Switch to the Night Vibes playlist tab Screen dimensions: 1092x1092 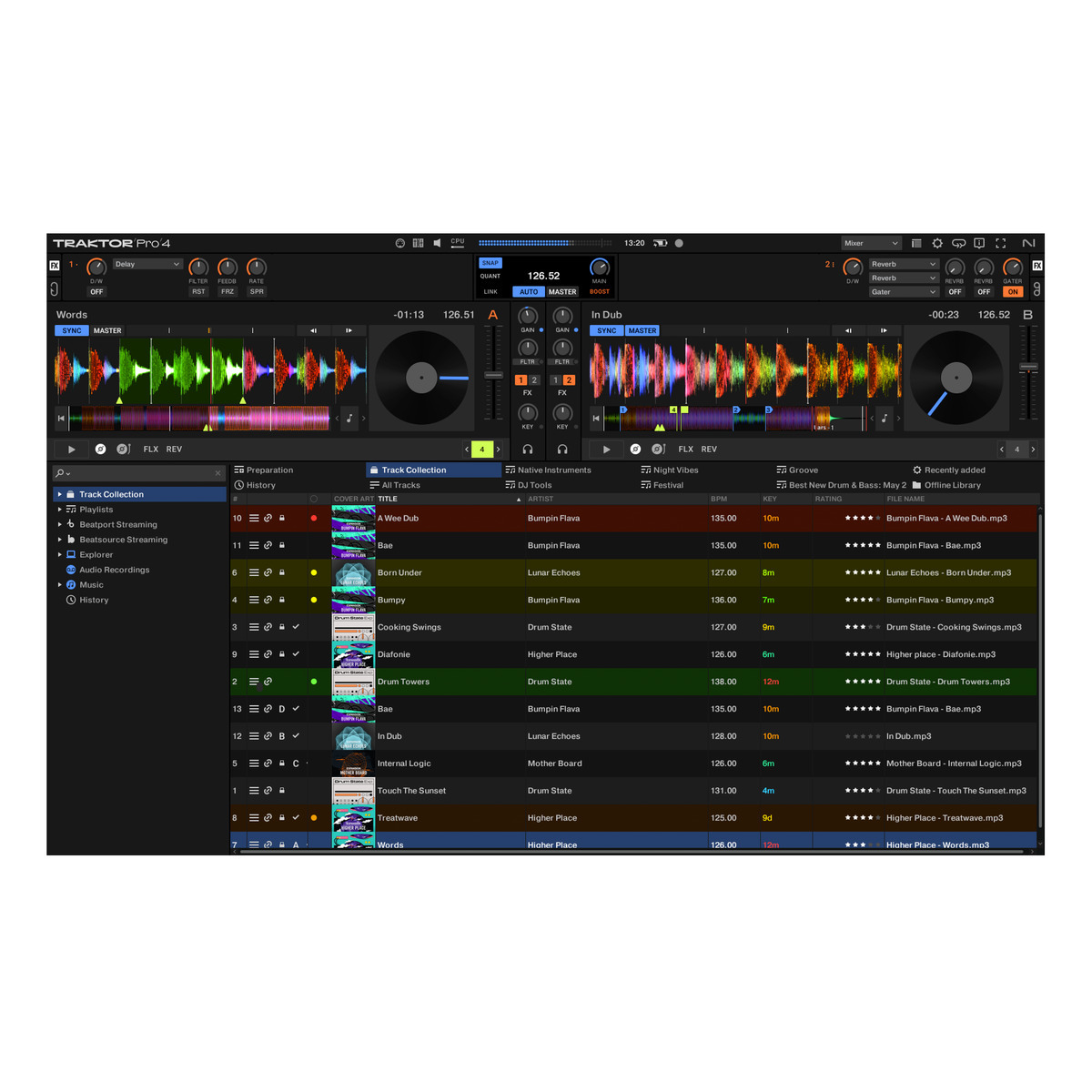[671, 470]
